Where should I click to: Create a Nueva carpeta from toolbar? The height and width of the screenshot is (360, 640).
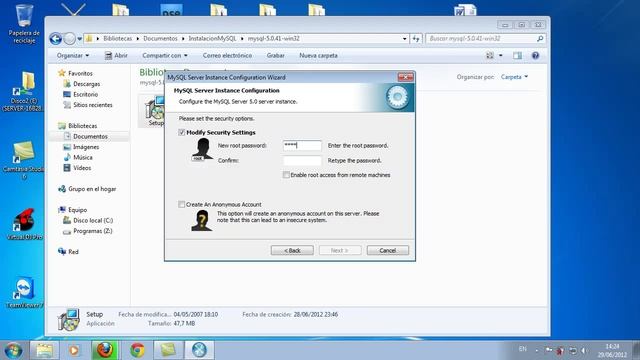click(x=318, y=56)
